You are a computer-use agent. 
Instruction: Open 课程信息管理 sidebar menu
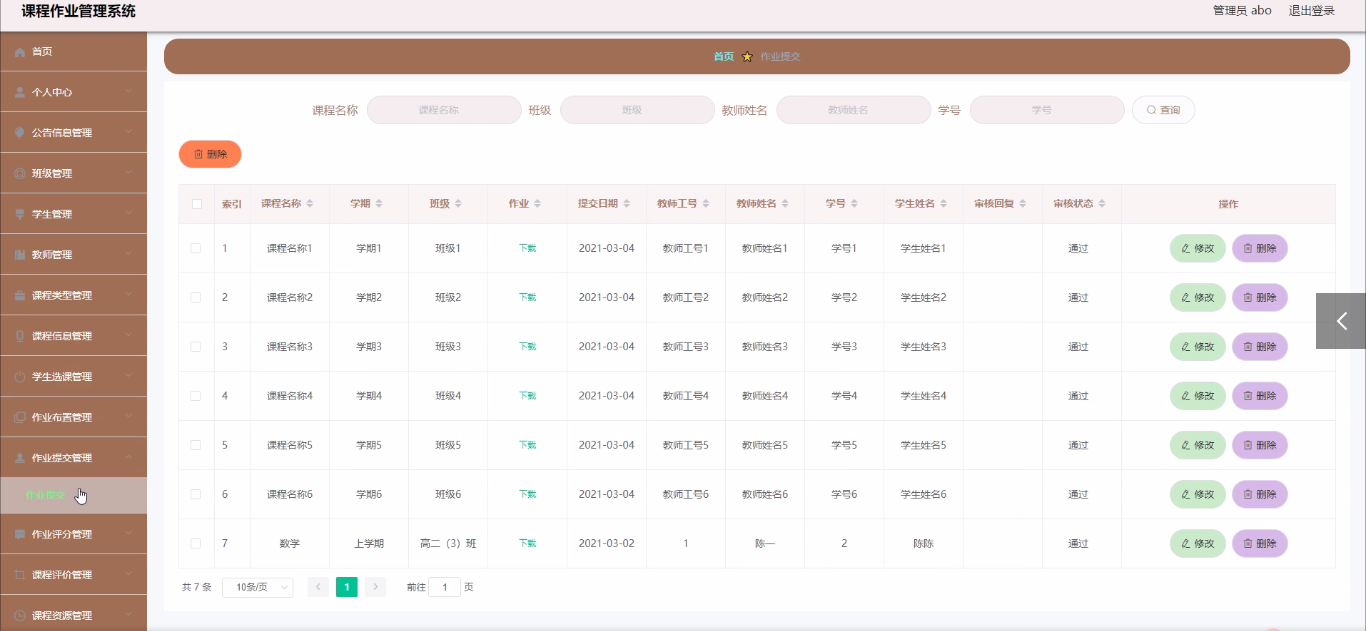click(73, 336)
